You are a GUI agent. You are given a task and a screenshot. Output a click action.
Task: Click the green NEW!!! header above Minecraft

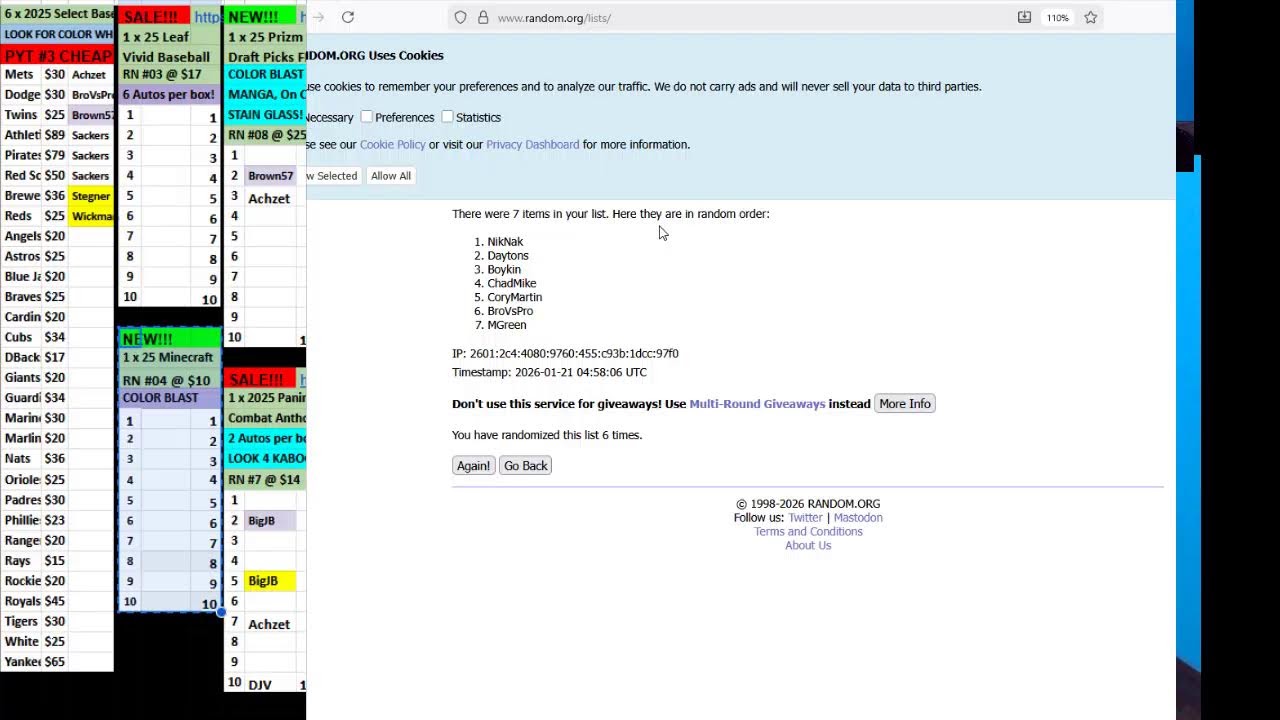coord(169,339)
